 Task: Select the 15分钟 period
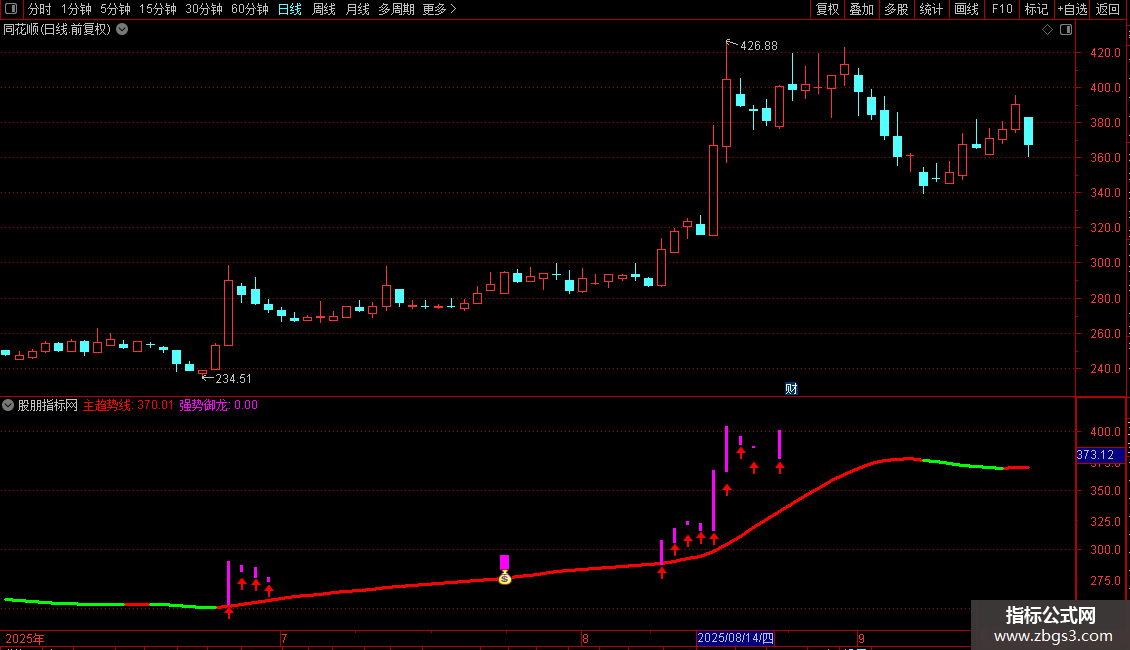[158, 9]
